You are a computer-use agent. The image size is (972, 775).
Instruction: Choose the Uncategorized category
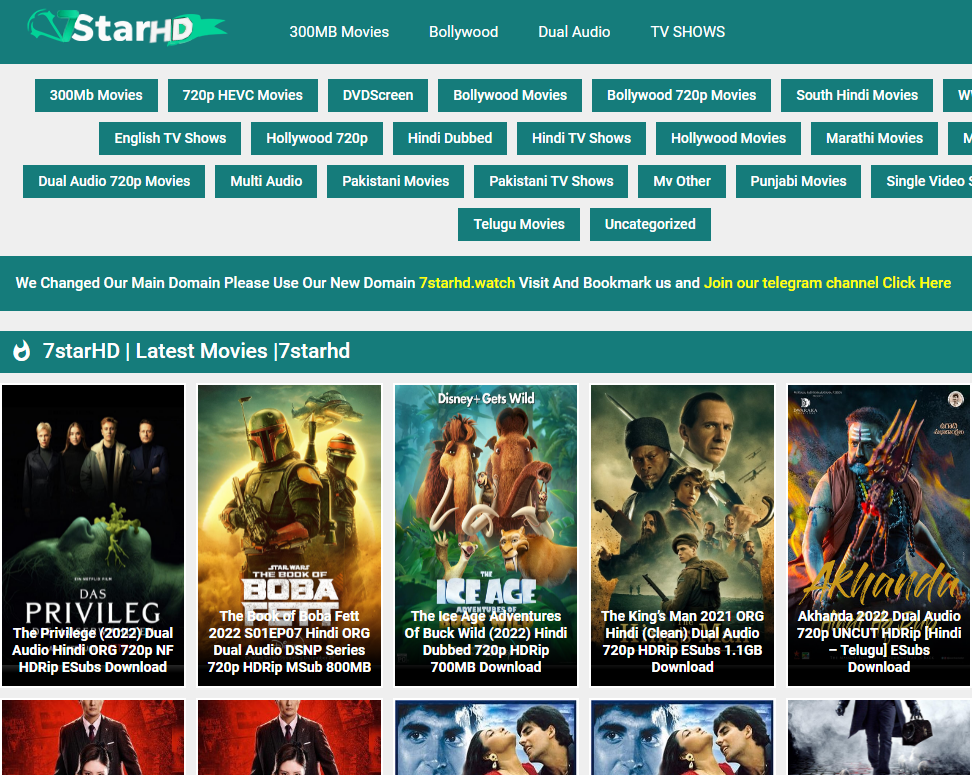click(x=650, y=224)
